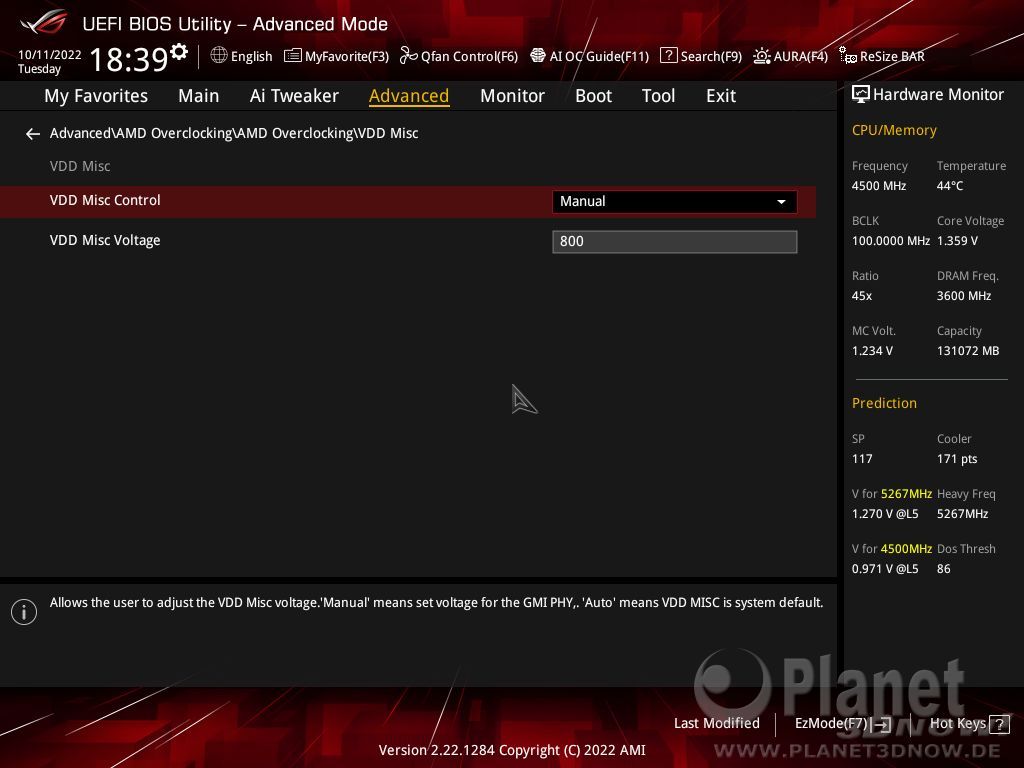
Task: Click the BCLK value 100.0000 MHz
Action: [x=891, y=241]
